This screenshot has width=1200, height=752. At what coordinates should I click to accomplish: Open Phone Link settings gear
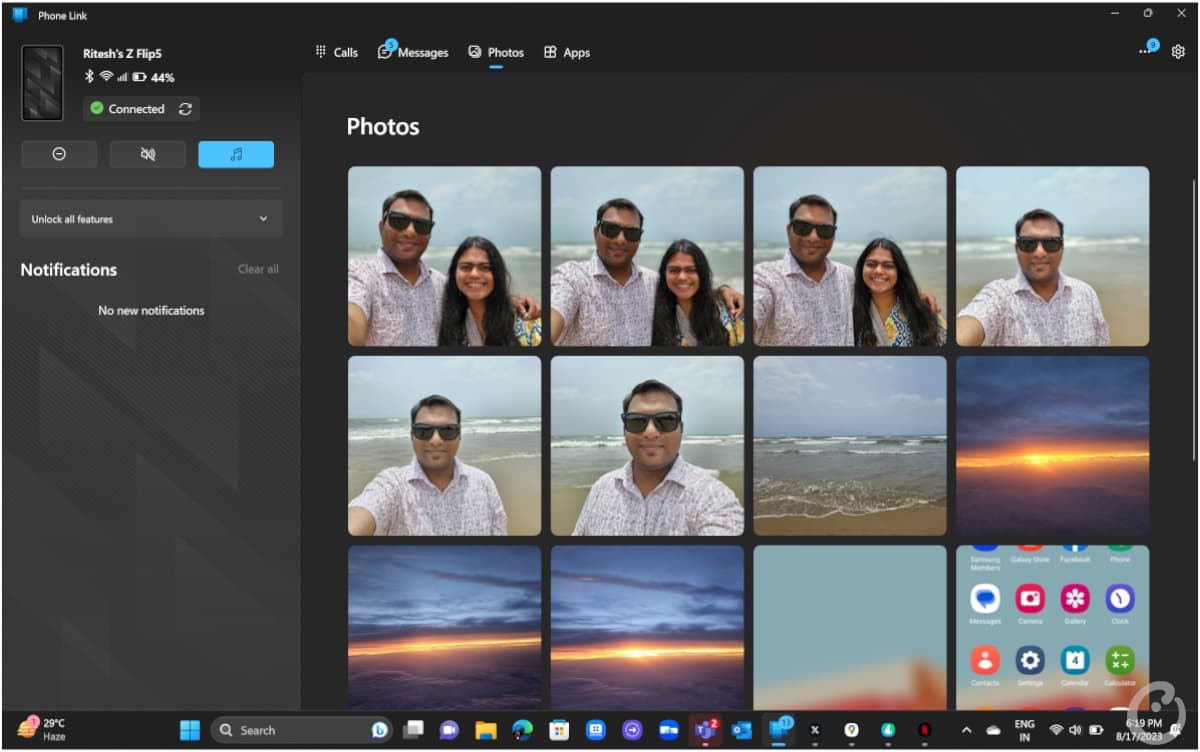[1178, 52]
